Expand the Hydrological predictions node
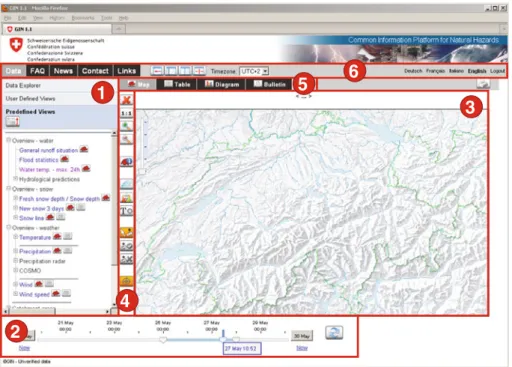Image resolution: width=512 pixels, height=367 pixels. coord(15,179)
